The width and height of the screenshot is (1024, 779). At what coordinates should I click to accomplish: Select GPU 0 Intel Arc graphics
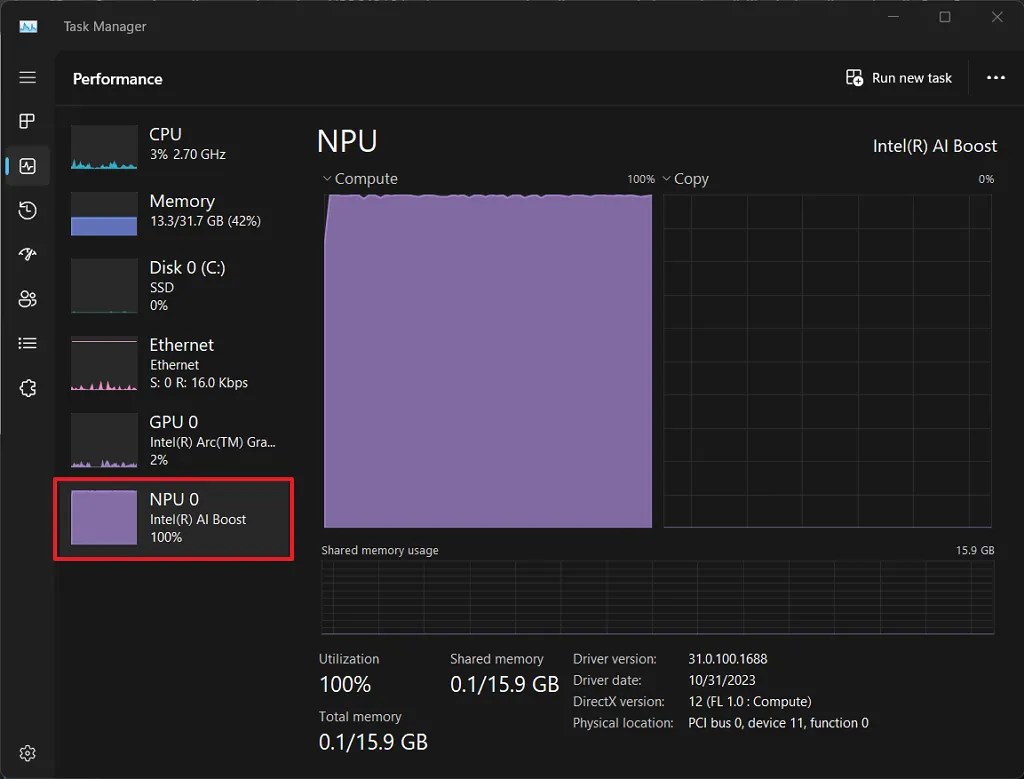click(x=170, y=441)
